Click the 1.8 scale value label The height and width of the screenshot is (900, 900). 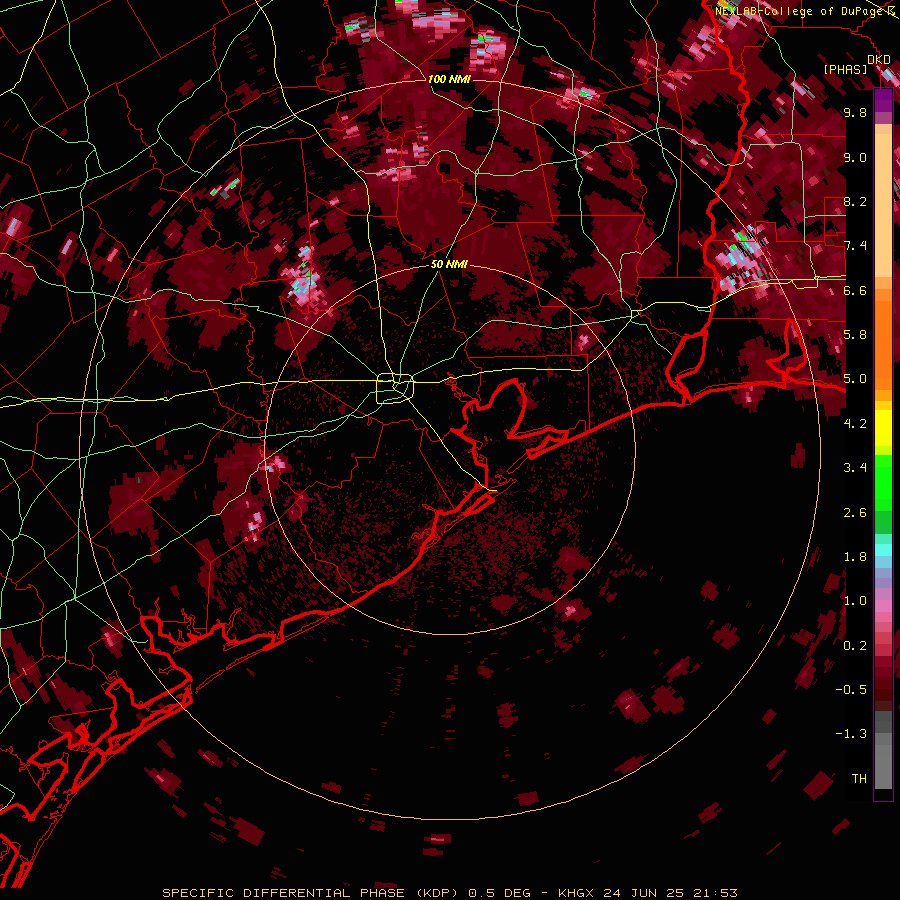pyautogui.click(x=855, y=557)
